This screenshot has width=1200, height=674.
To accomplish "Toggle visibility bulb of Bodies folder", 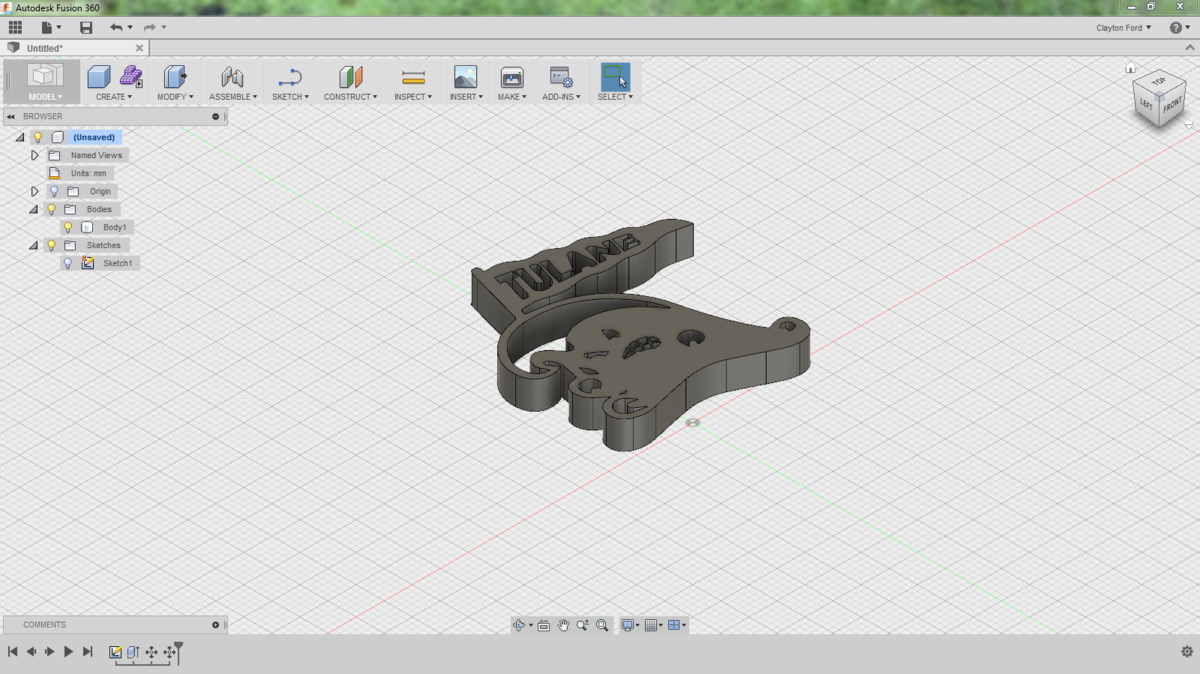I will point(52,209).
